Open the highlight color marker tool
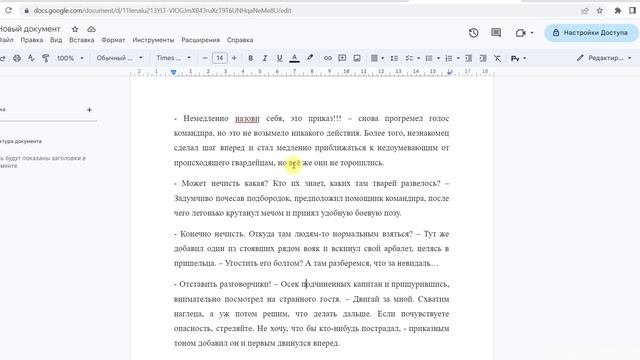This screenshot has height=360, width=640. [x=310, y=58]
